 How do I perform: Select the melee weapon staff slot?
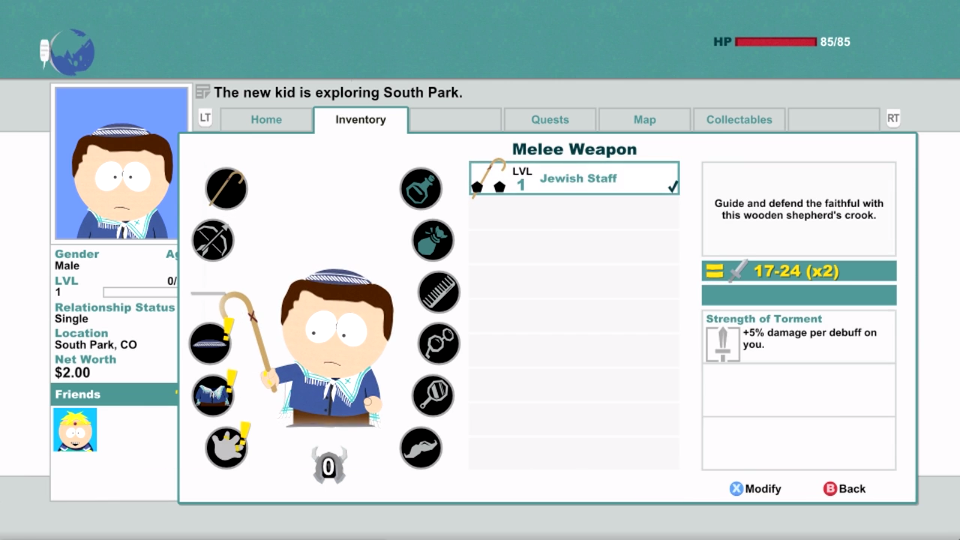[227, 188]
